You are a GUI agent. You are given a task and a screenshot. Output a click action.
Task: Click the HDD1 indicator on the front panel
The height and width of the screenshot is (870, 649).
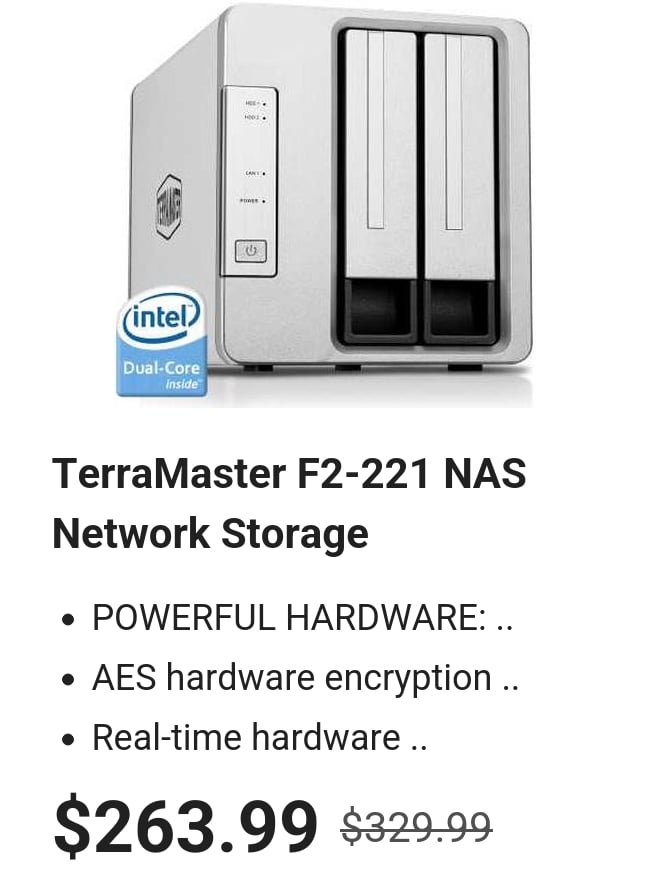point(255,104)
